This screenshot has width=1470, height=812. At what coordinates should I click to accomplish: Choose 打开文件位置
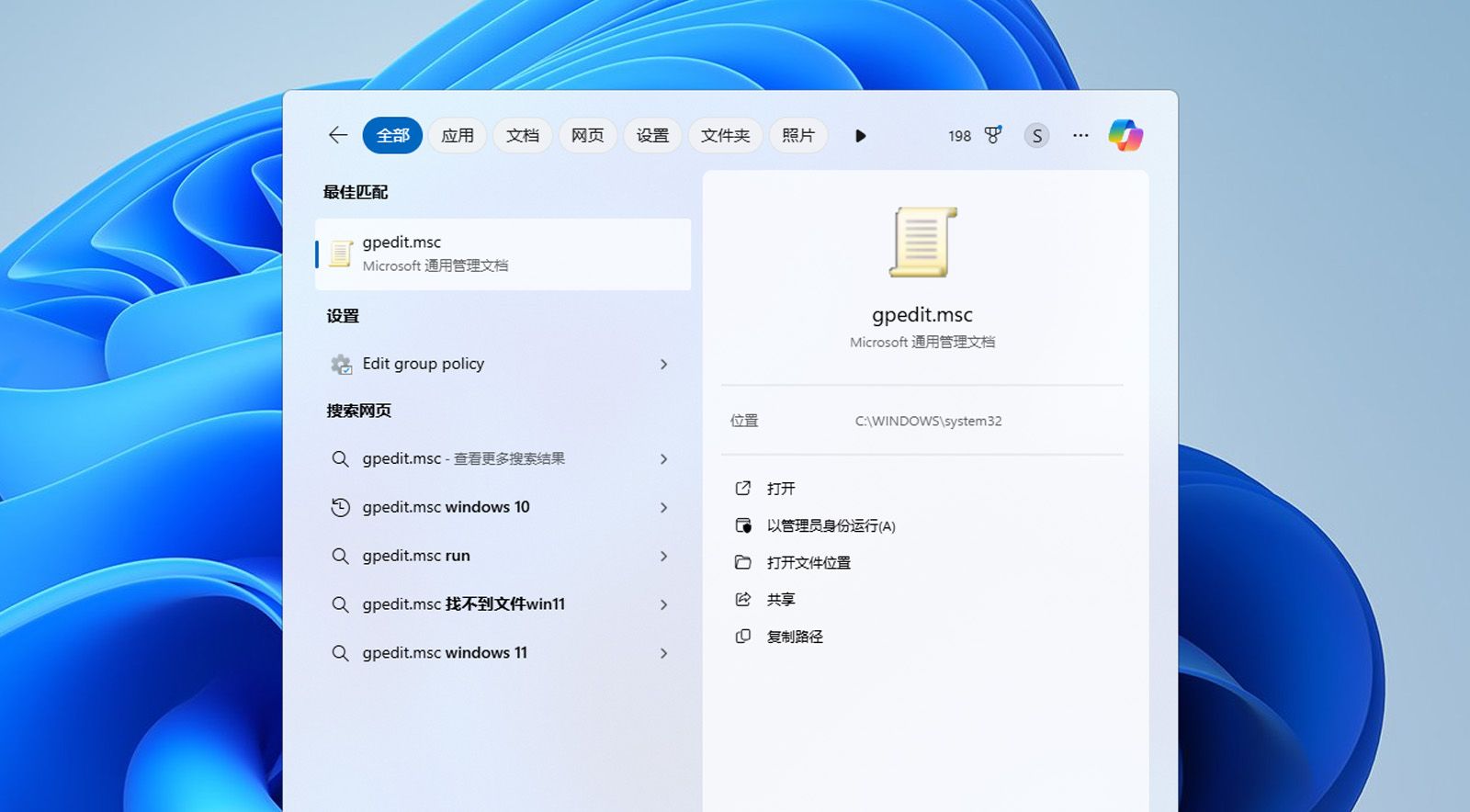coord(808,562)
